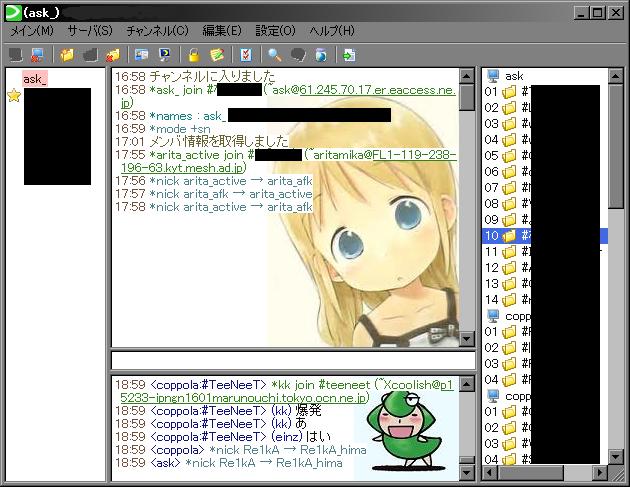
Task: Click the folder icon of row 03 under ask
Action: [x=509, y=124]
